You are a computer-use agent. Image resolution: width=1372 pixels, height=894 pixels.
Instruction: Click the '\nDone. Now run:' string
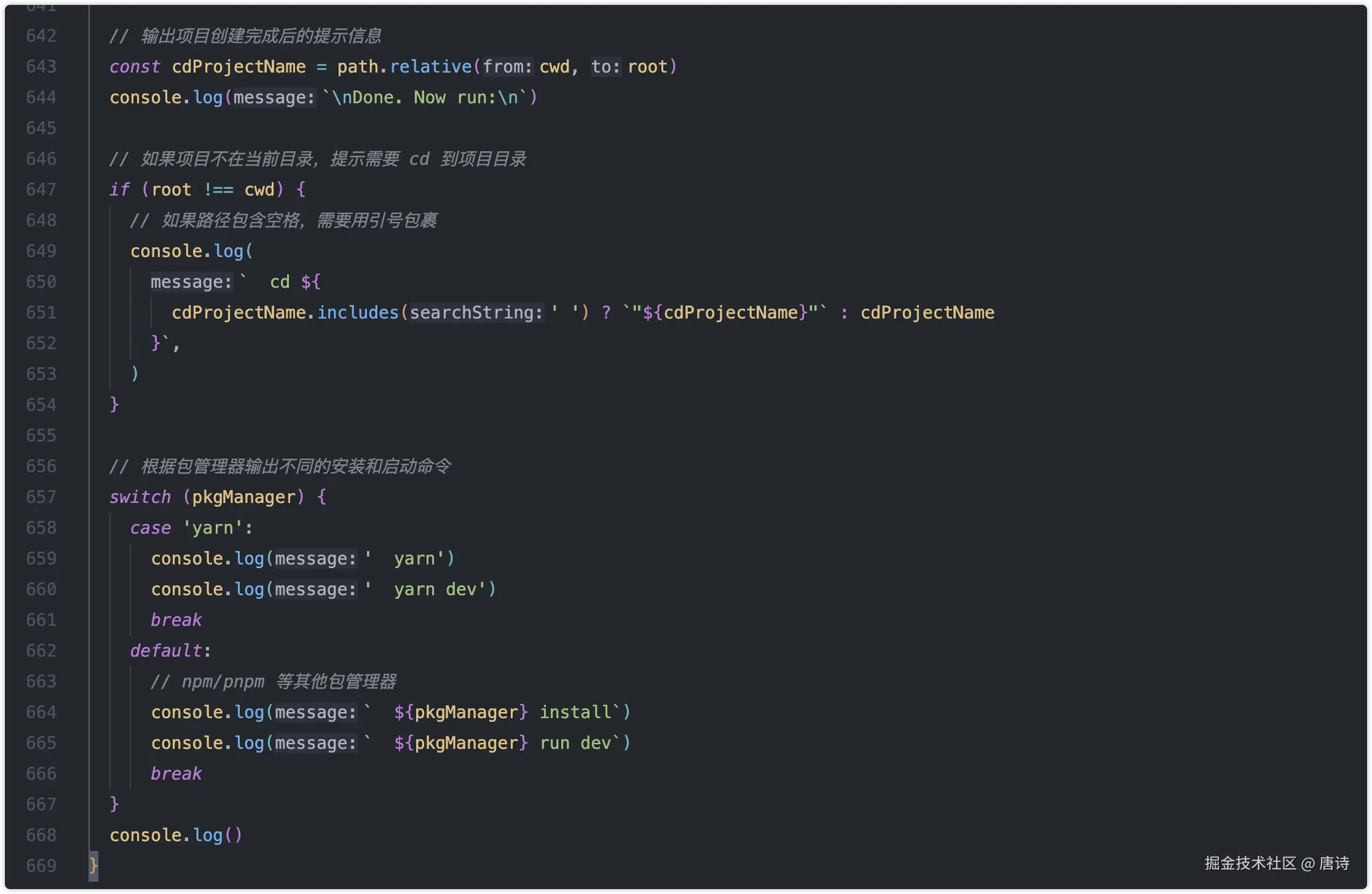424,97
